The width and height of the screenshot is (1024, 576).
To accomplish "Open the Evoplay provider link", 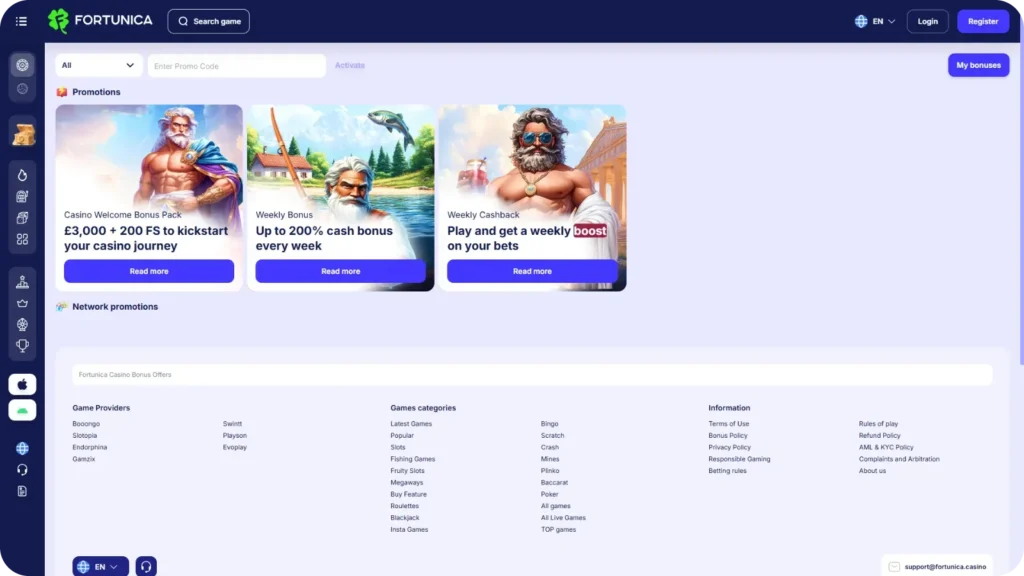I will (x=234, y=447).
